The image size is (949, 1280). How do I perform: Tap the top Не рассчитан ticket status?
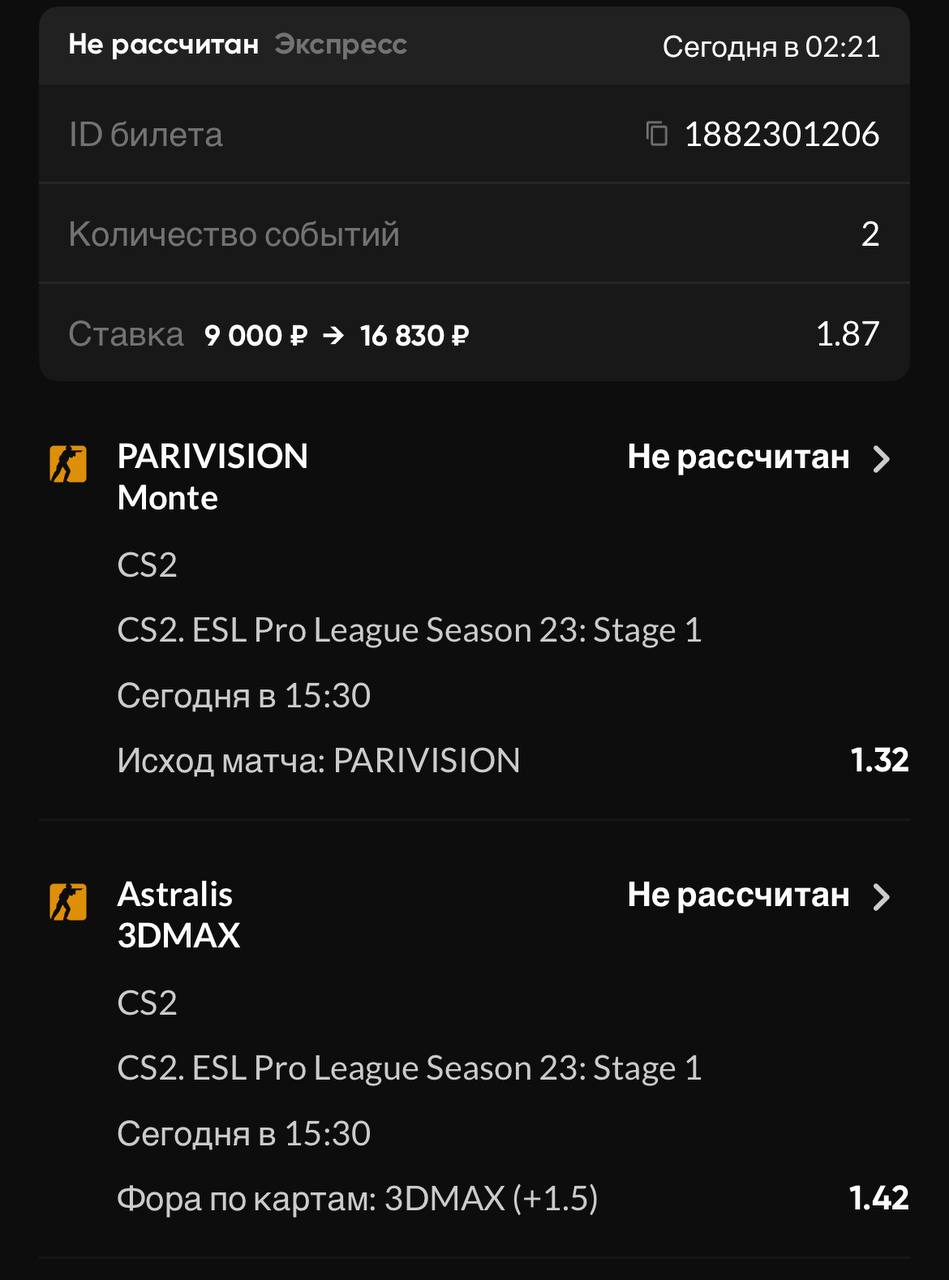tap(164, 45)
